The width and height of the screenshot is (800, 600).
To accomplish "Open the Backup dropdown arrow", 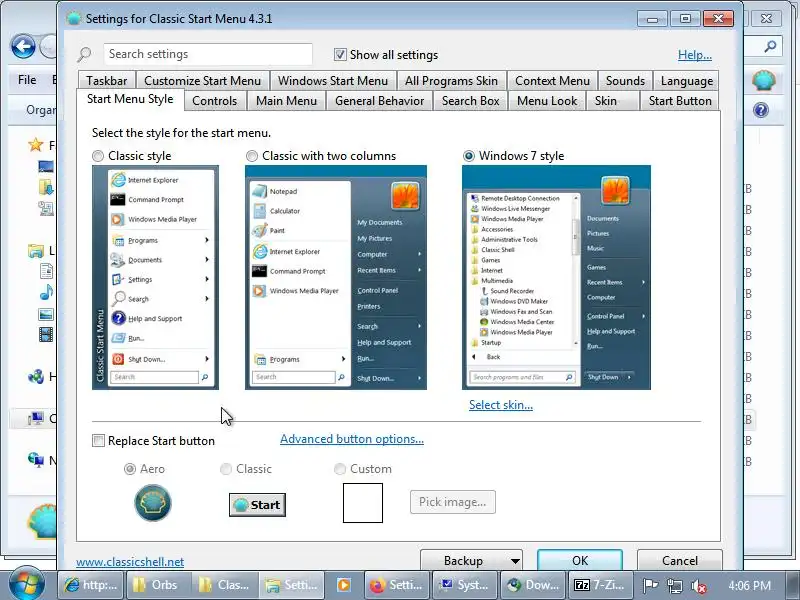I will pyautogui.click(x=515, y=561).
